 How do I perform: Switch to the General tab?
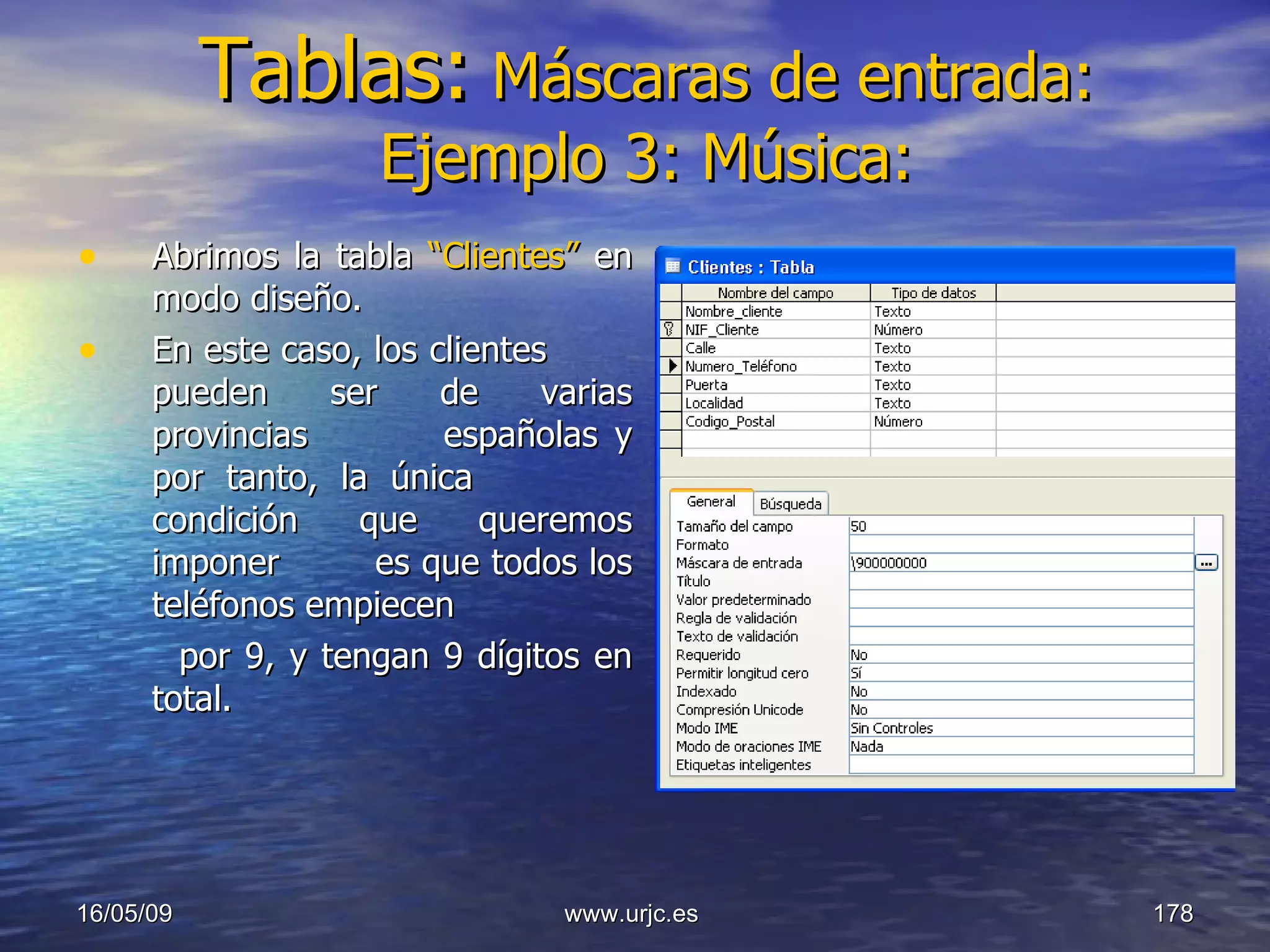[x=711, y=501]
